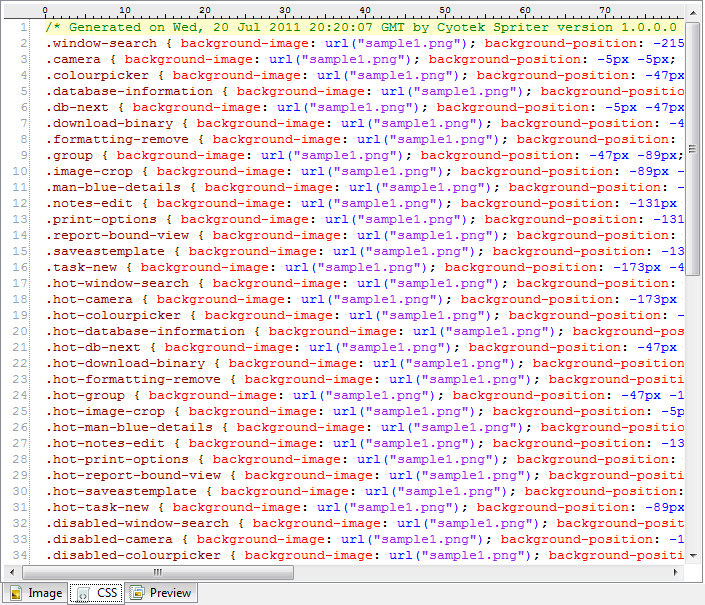The width and height of the screenshot is (705, 605).
Task: Click the .task-new selector on line 16
Action: tap(81, 267)
